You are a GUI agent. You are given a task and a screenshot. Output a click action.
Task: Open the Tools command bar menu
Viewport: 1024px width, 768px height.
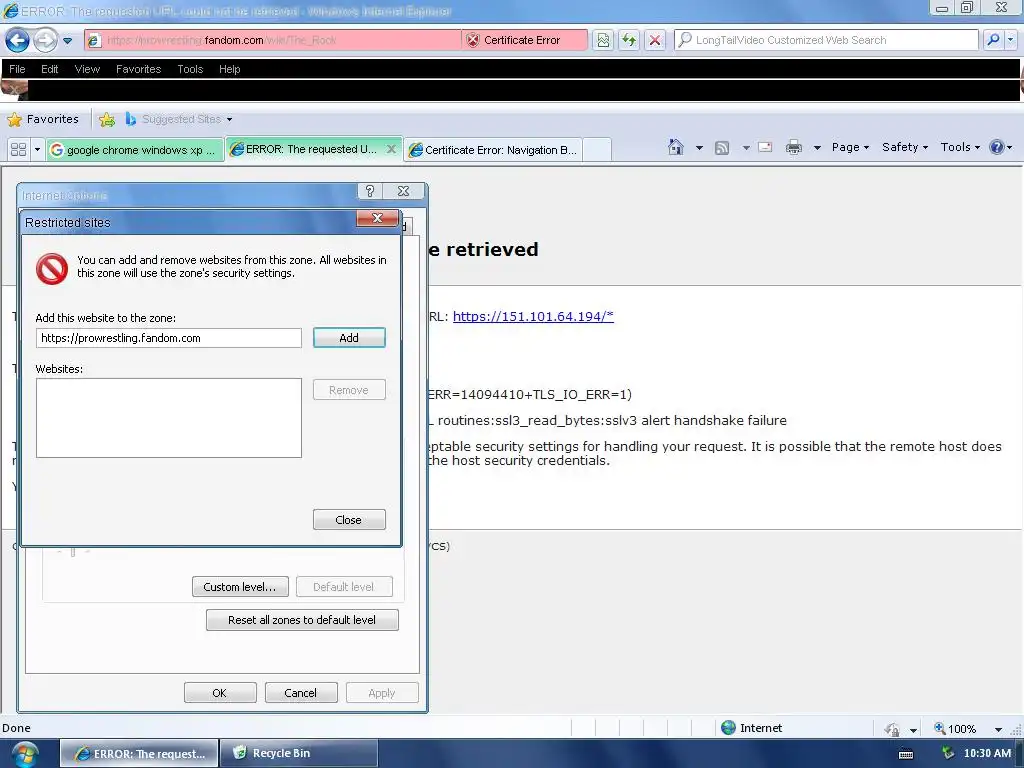[x=960, y=147]
